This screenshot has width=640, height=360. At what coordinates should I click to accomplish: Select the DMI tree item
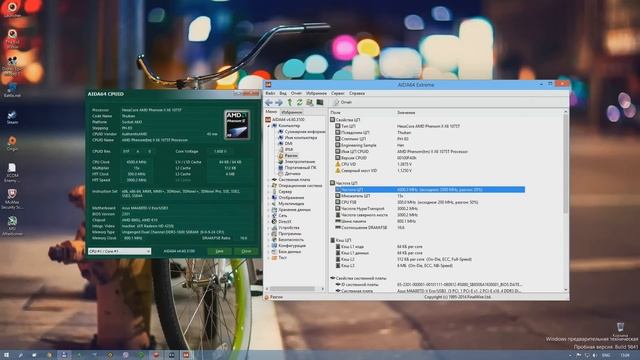tap(285, 144)
